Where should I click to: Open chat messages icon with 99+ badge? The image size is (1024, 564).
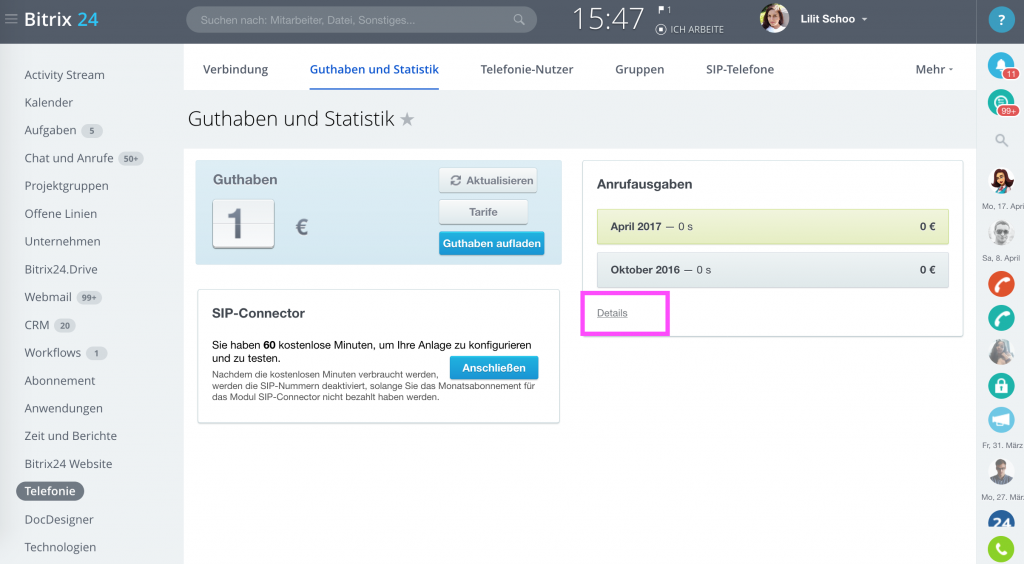1001,103
